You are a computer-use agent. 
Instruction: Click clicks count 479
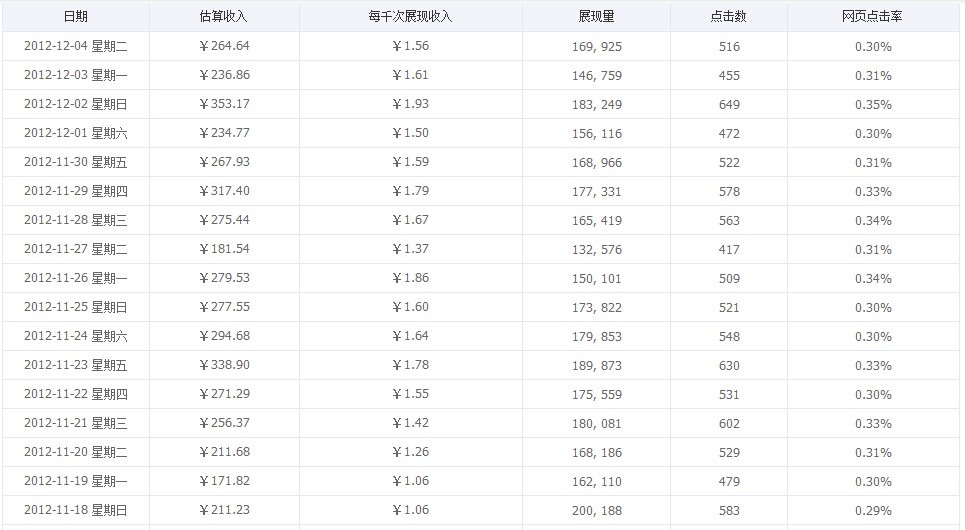click(729, 481)
